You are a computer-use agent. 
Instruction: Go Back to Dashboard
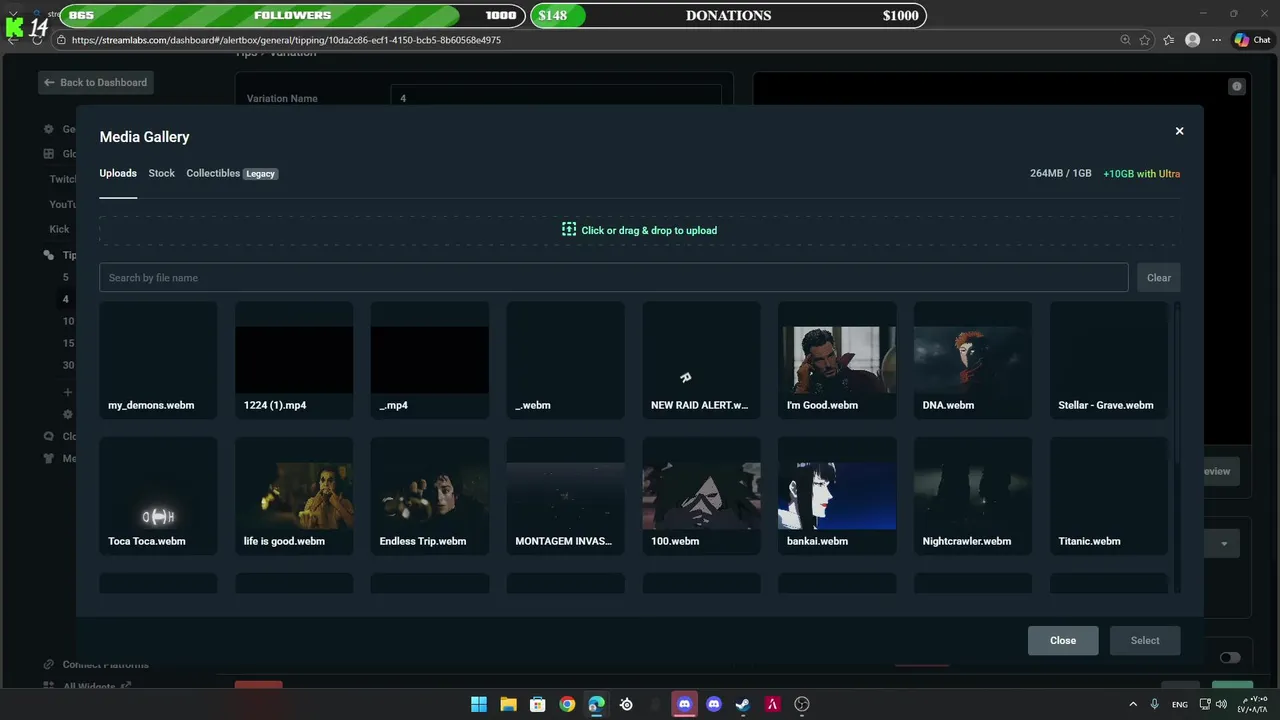(x=96, y=82)
